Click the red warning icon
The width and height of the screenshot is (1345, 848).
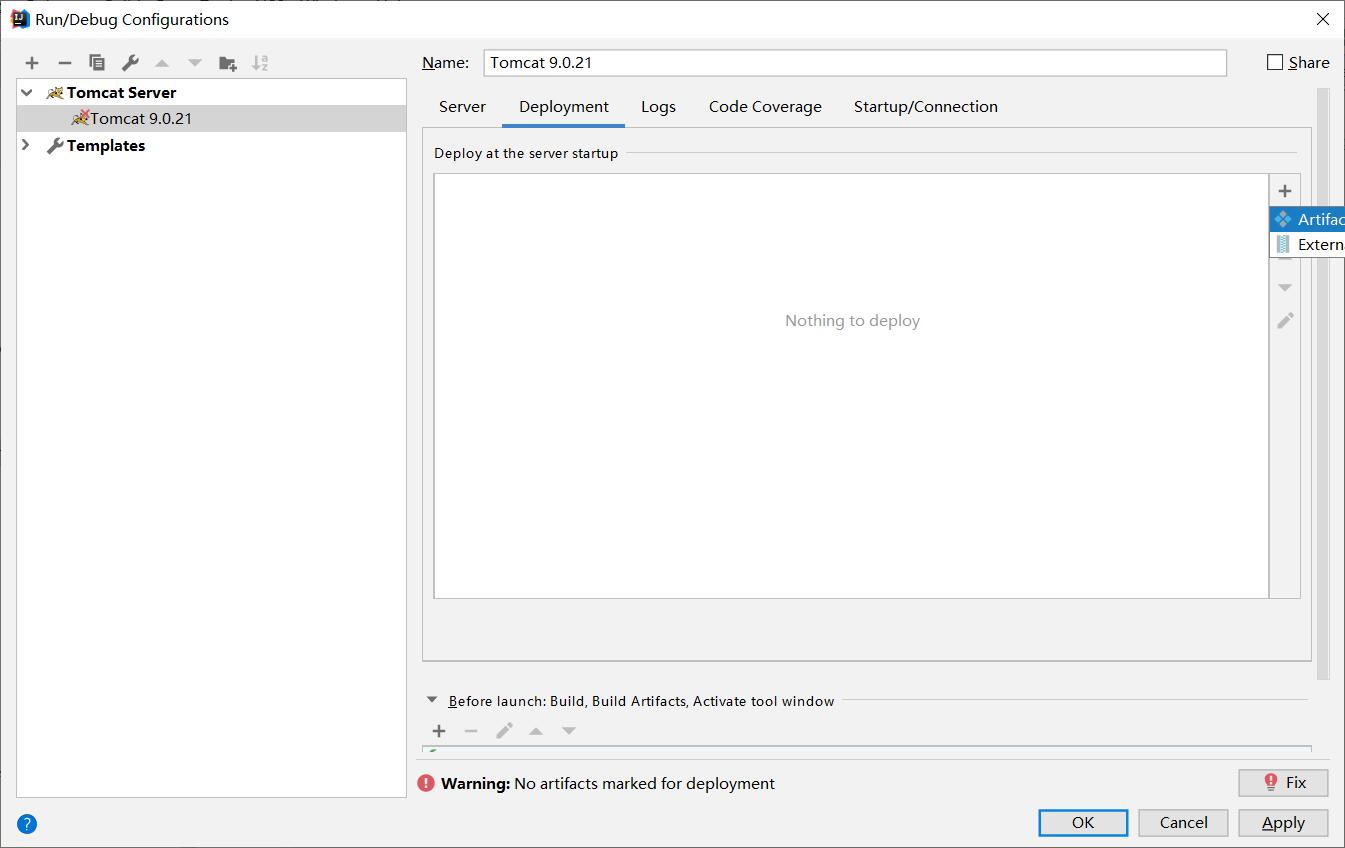click(x=427, y=783)
